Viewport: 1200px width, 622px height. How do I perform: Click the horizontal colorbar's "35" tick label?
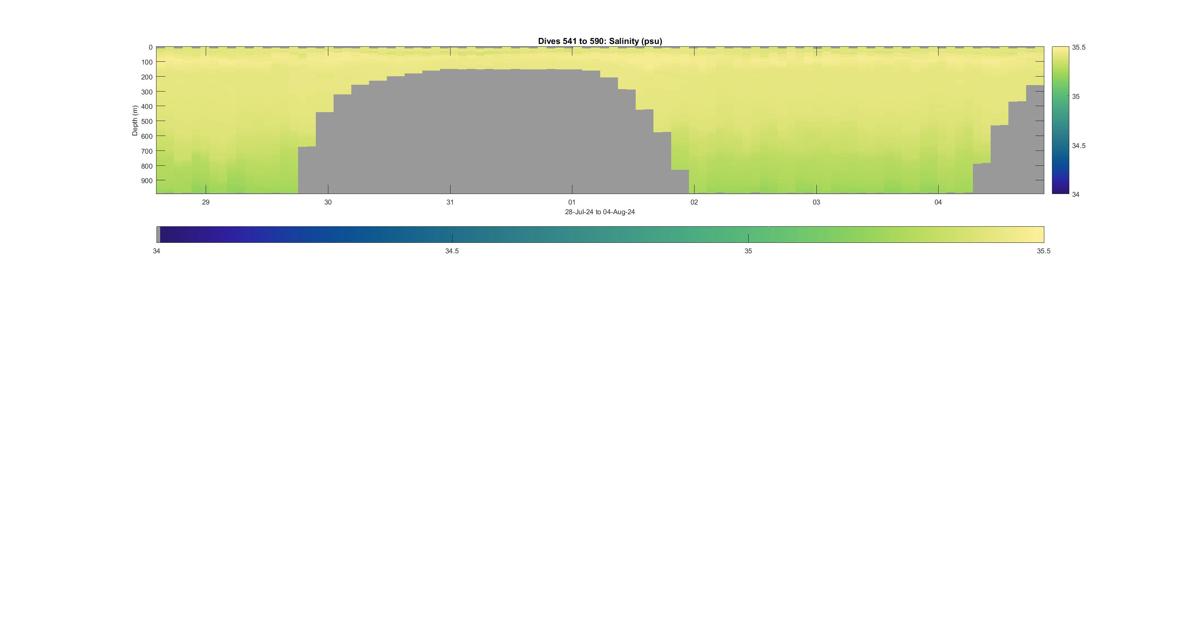coord(748,251)
